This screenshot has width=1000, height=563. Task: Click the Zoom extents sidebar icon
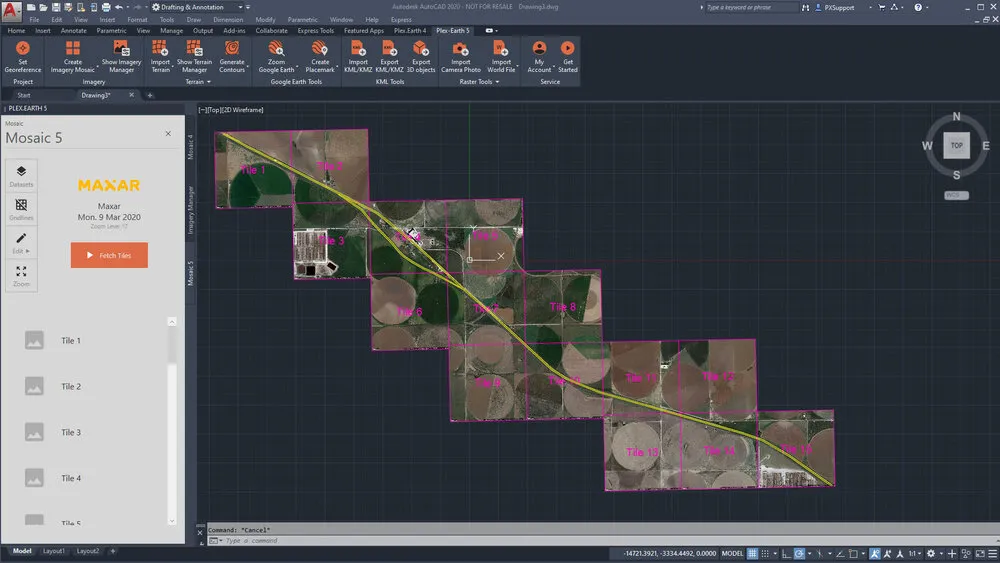21,275
